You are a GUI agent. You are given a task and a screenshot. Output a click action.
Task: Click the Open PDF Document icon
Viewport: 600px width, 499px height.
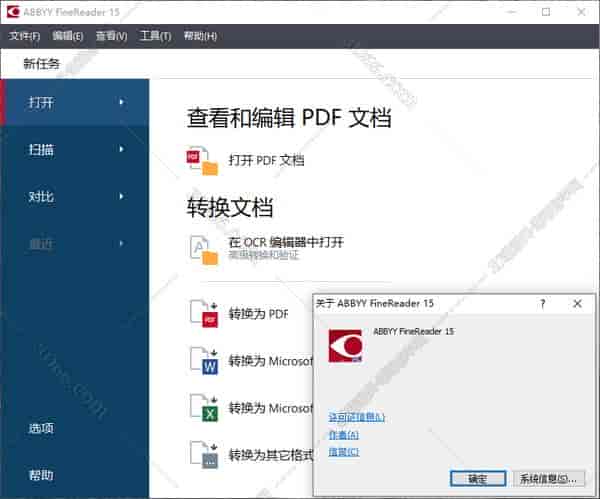coord(203,160)
